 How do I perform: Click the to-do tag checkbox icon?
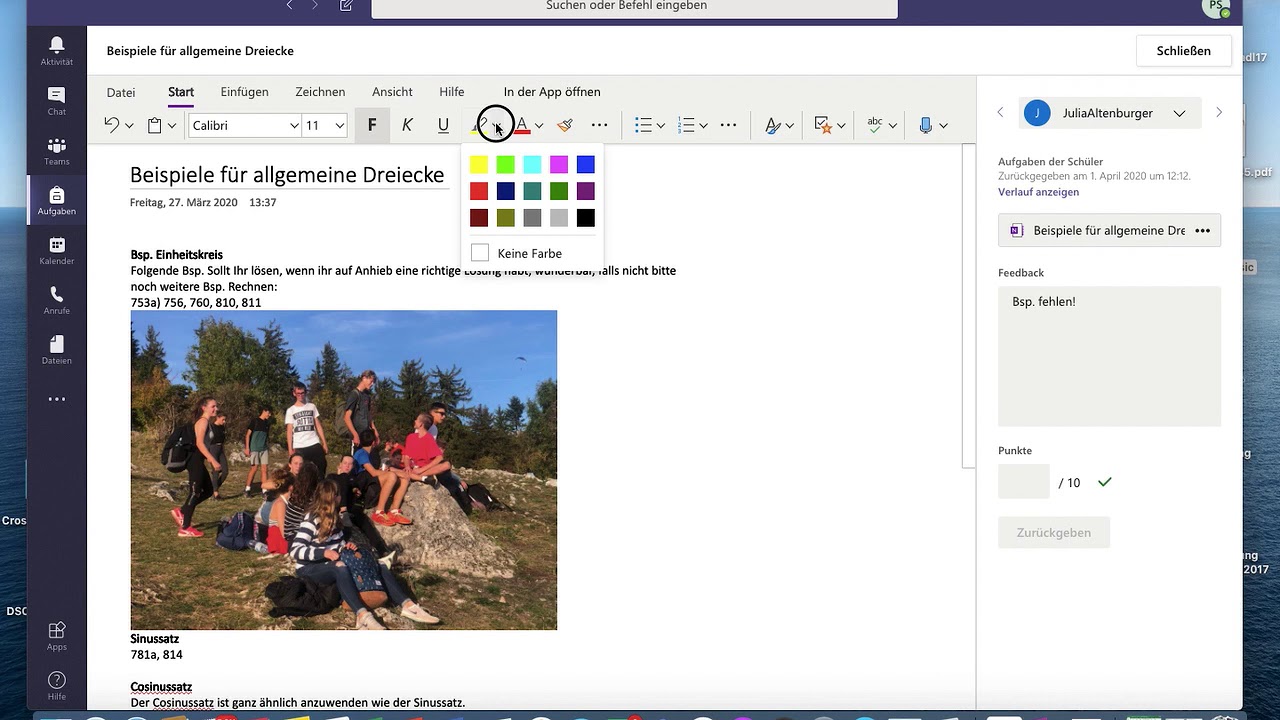pos(823,125)
